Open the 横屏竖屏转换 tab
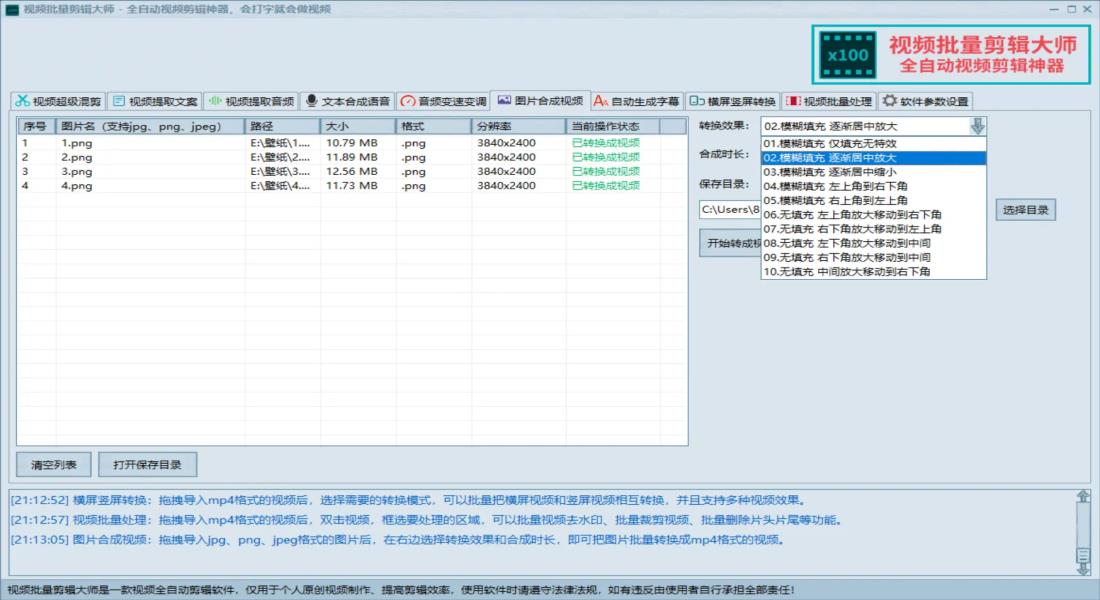This screenshot has height=600, width=1100. point(732,101)
